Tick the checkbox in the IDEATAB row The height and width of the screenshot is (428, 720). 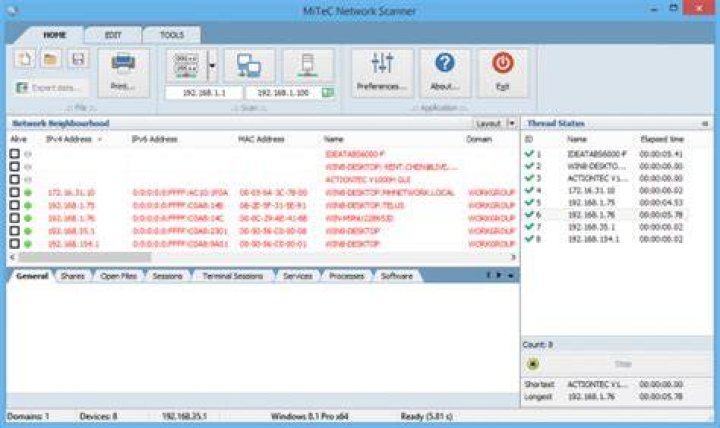pyautogui.click(x=15, y=154)
